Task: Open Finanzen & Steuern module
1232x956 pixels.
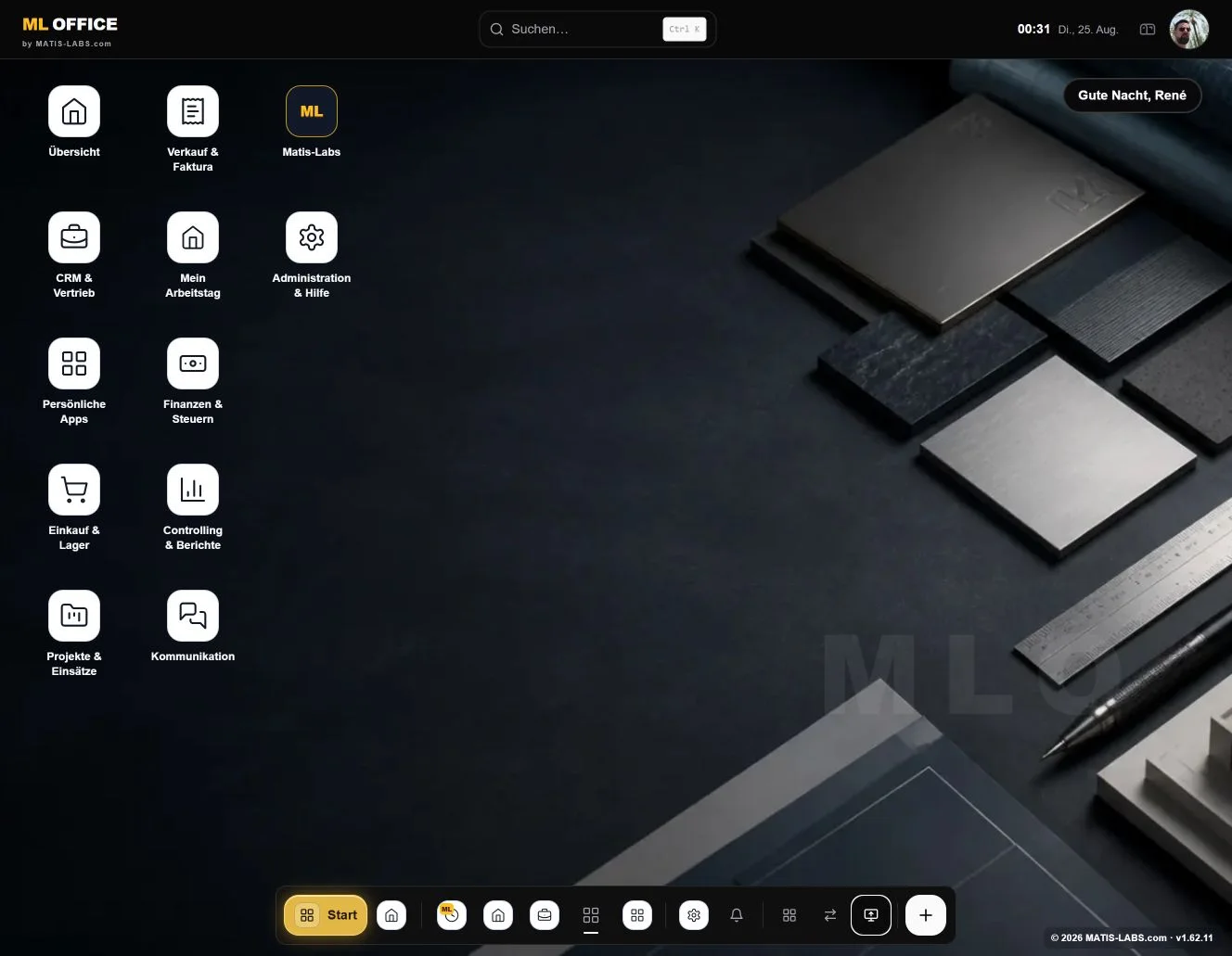Action: (x=193, y=363)
